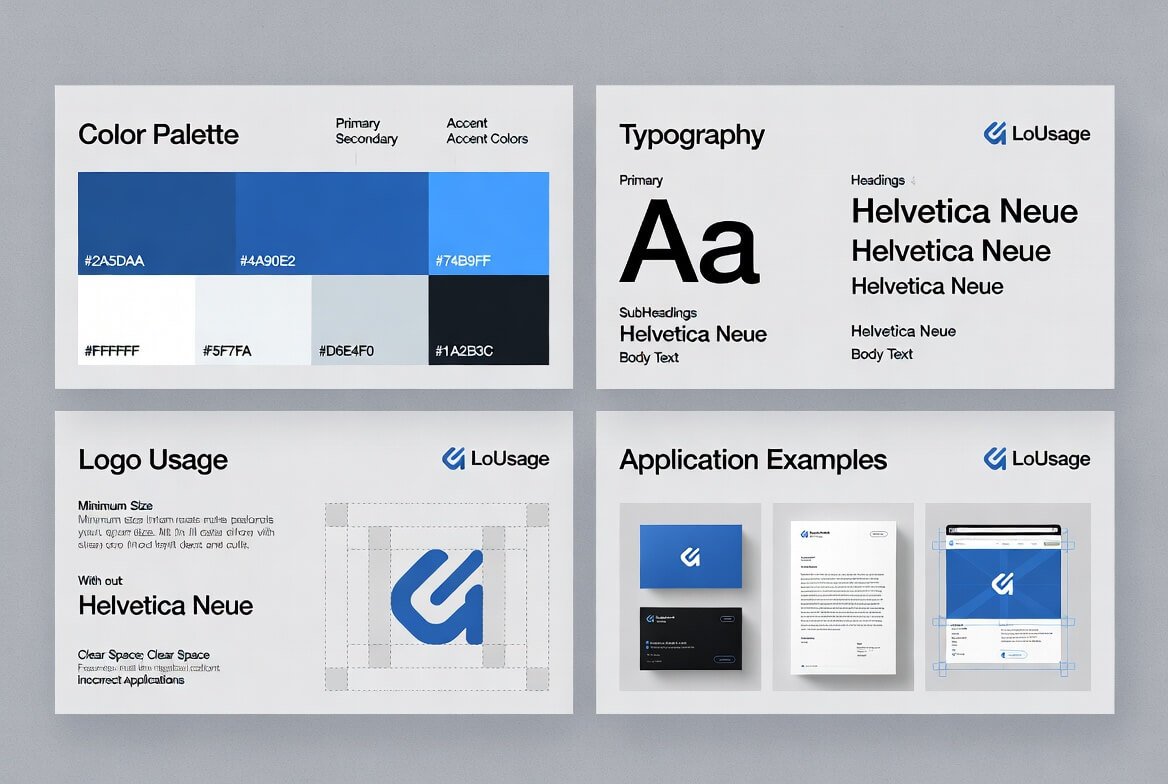Click the 'Typography' heading
The height and width of the screenshot is (784, 1168).
(692, 135)
